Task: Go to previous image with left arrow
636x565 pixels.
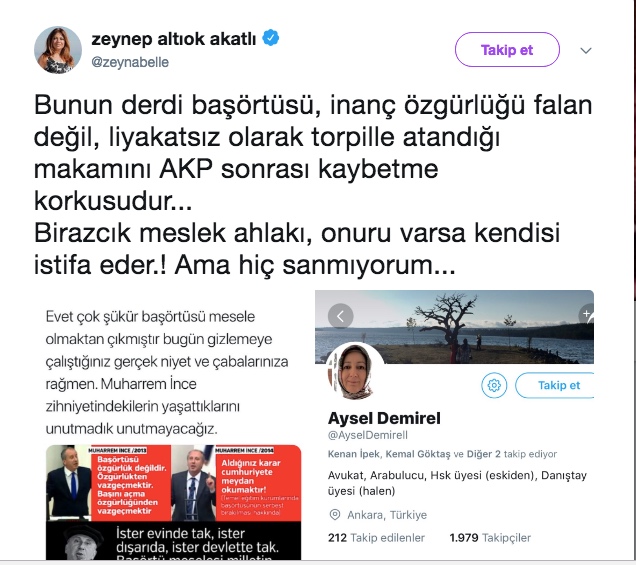Action: pyautogui.click(x=340, y=316)
